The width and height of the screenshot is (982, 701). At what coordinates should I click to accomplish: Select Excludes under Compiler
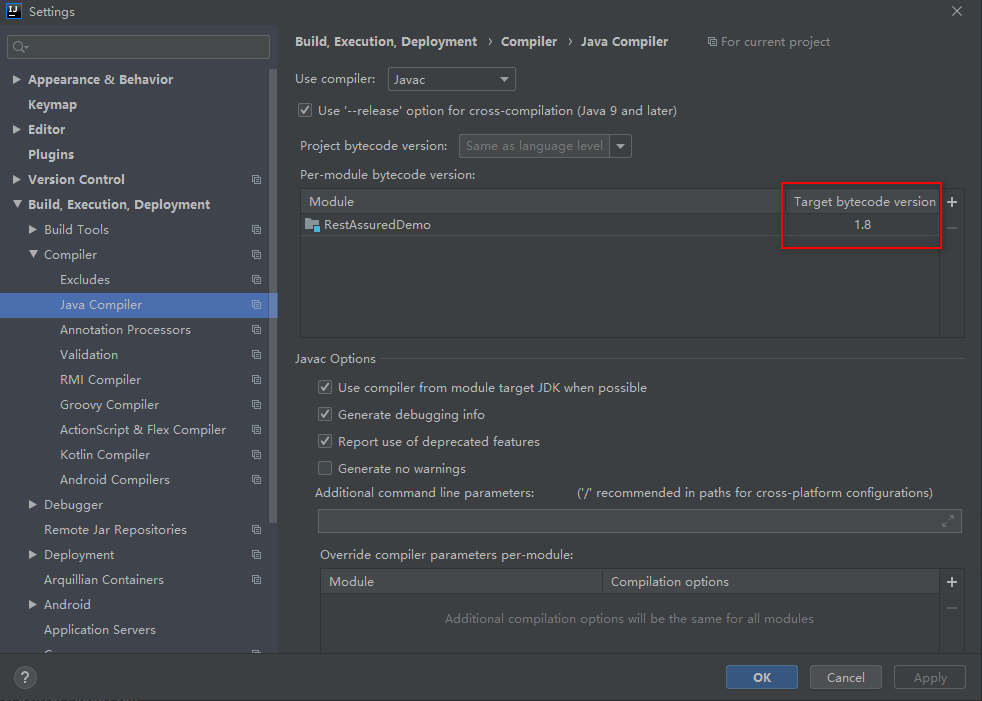(x=85, y=280)
